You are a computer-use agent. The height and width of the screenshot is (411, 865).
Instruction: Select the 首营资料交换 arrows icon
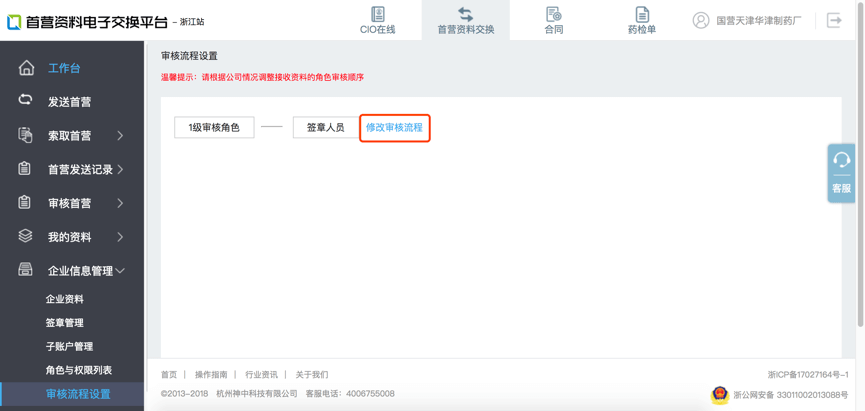click(466, 14)
